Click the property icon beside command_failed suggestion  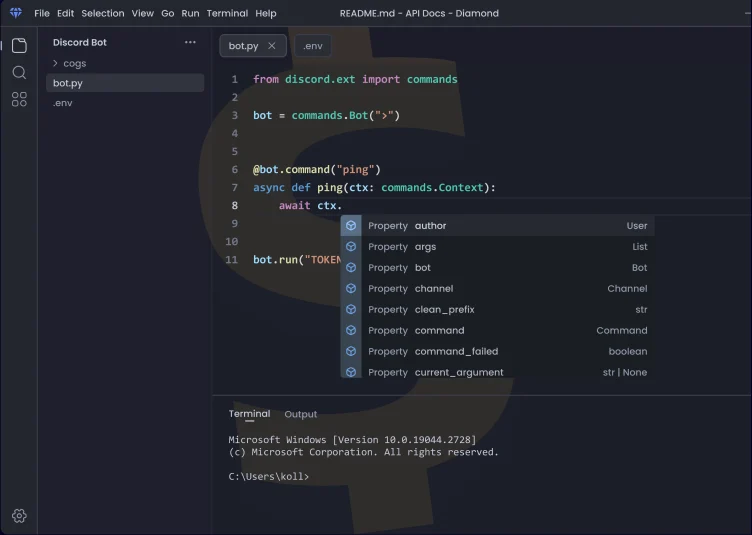[351, 351]
